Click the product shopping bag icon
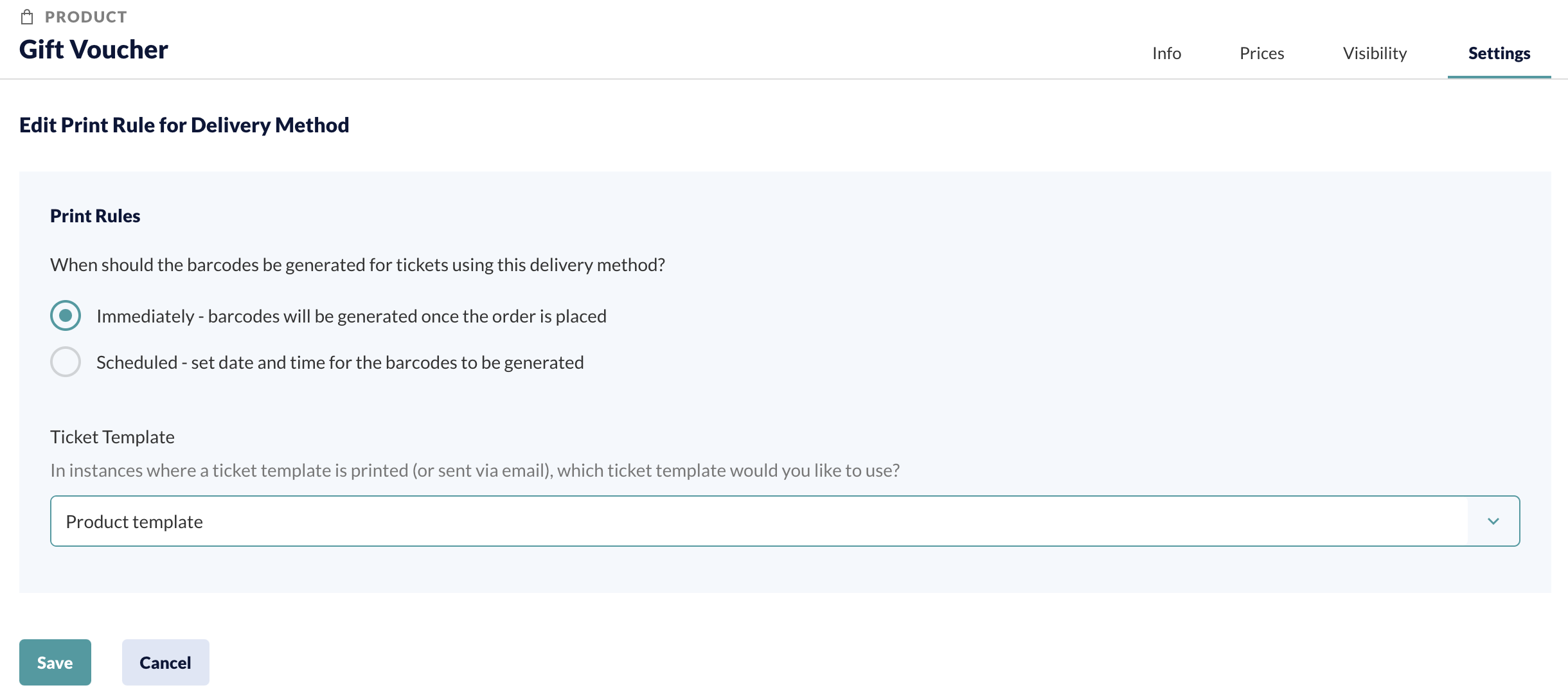1568x699 pixels. click(x=27, y=17)
